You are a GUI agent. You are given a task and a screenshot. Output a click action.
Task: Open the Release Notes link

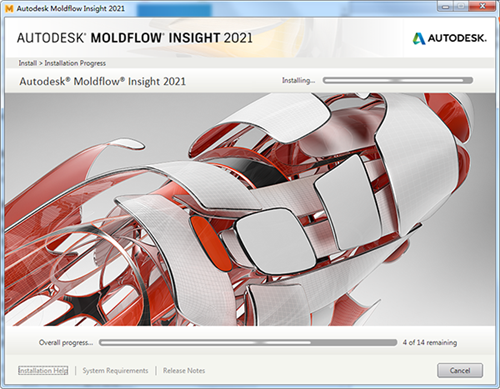click(184, 370)
